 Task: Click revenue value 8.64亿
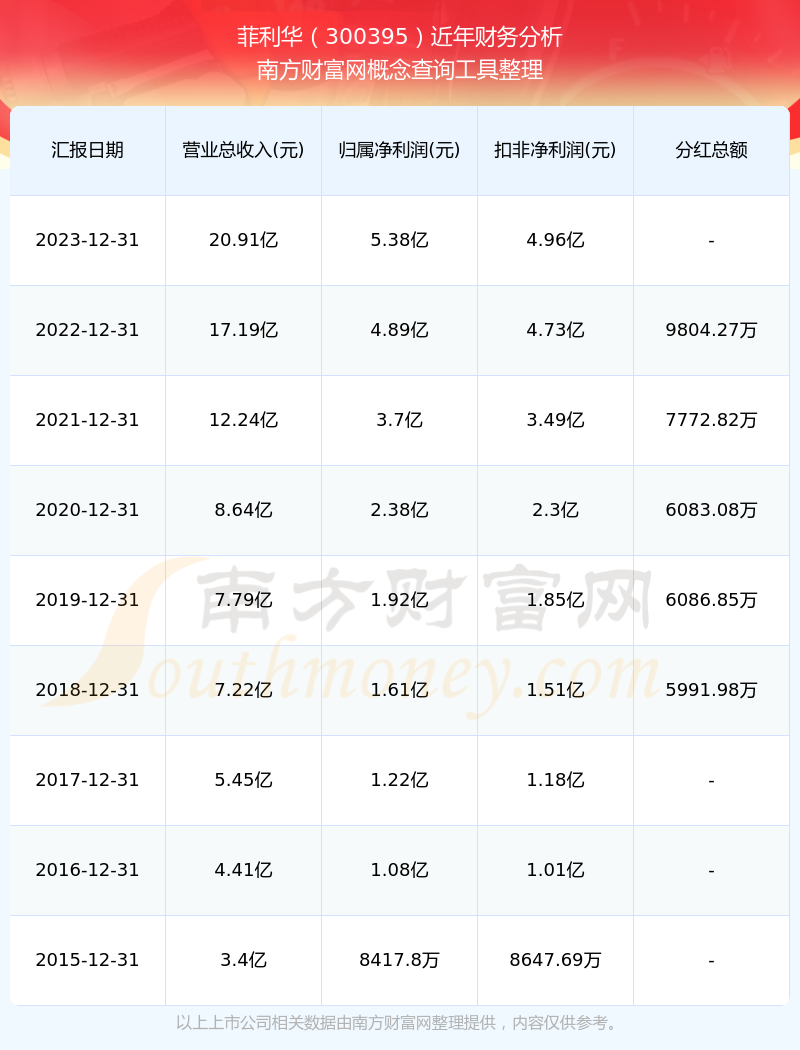pyautogui.click(x=244, y=510)
